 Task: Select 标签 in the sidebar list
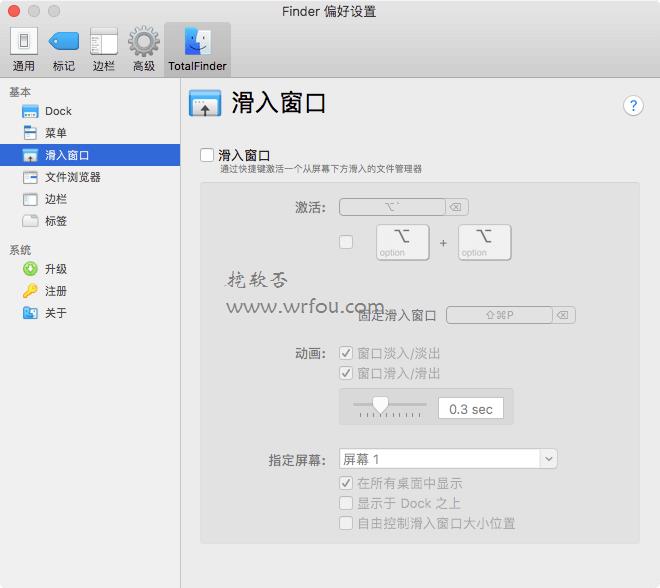(90, 221)
